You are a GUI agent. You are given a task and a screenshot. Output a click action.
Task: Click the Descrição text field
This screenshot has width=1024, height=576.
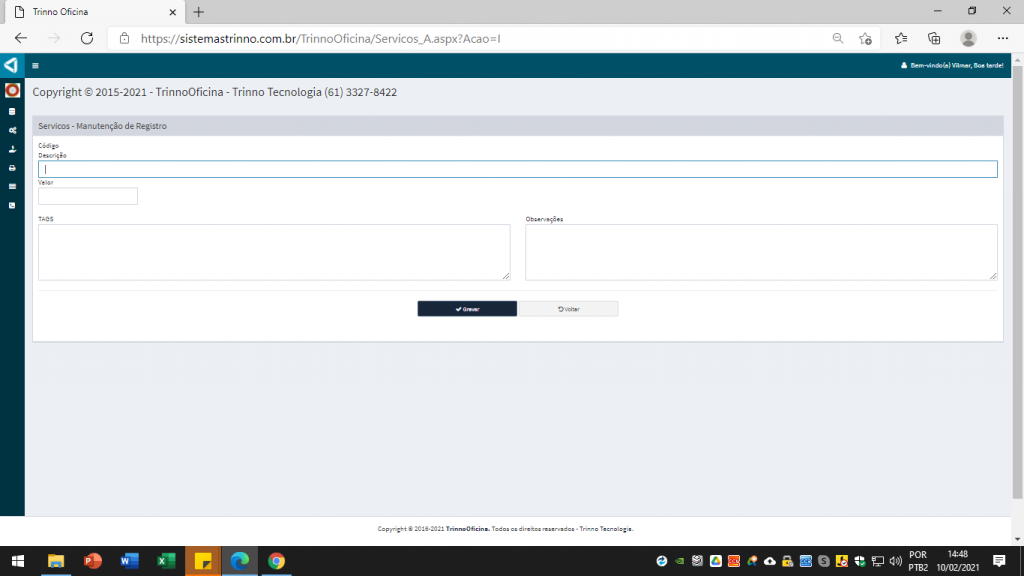(517, 169)
